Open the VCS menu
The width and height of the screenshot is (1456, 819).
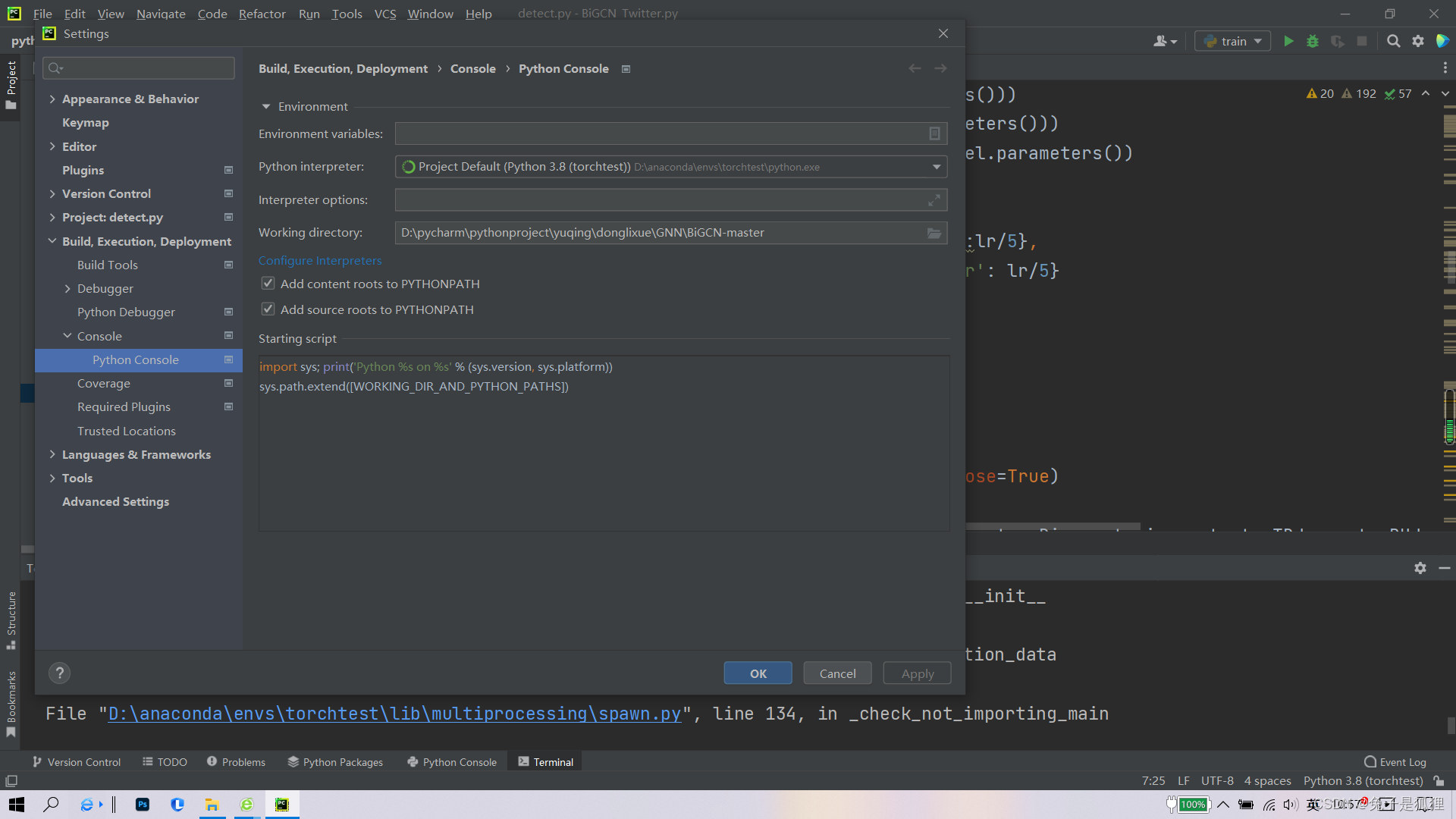pyautogui.click(x=385, y=14)
